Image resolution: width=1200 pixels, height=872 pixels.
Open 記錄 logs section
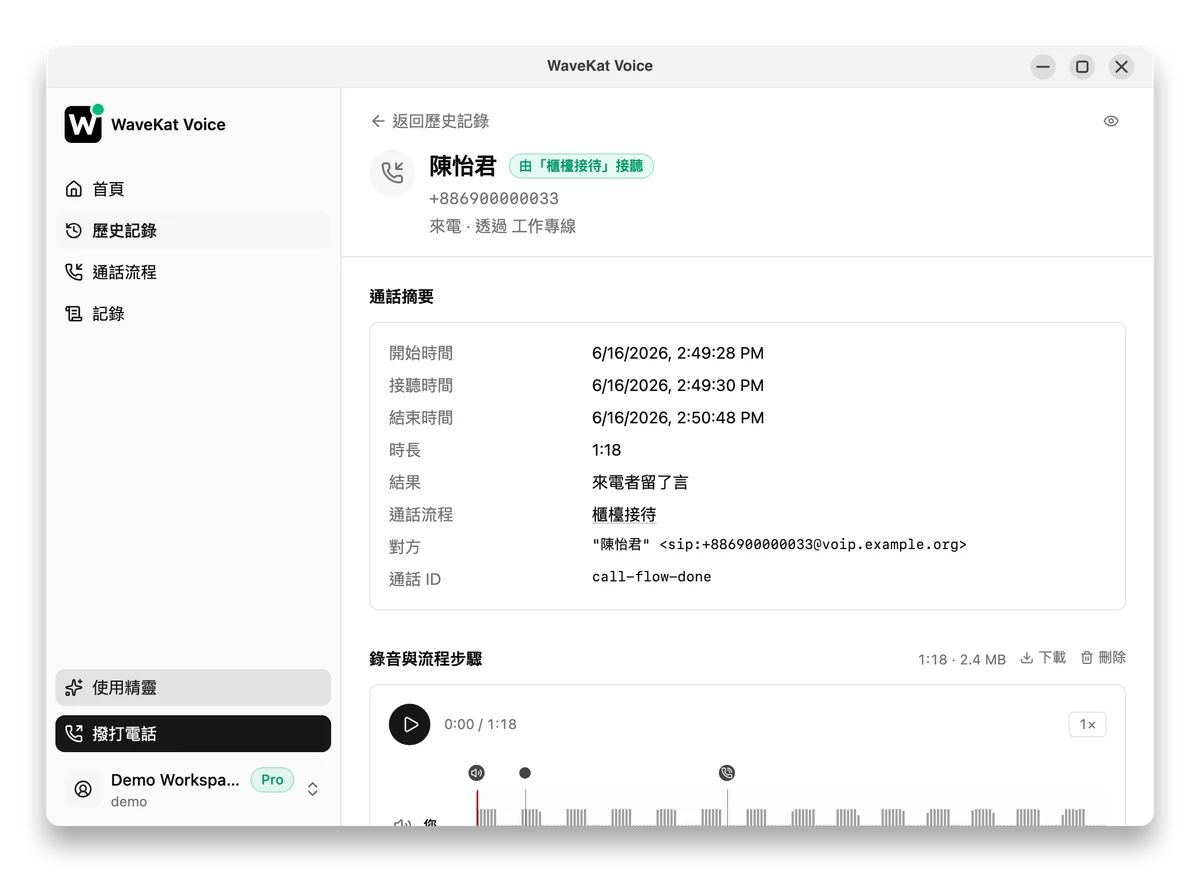pyautogui.click(x=193, y=313)
